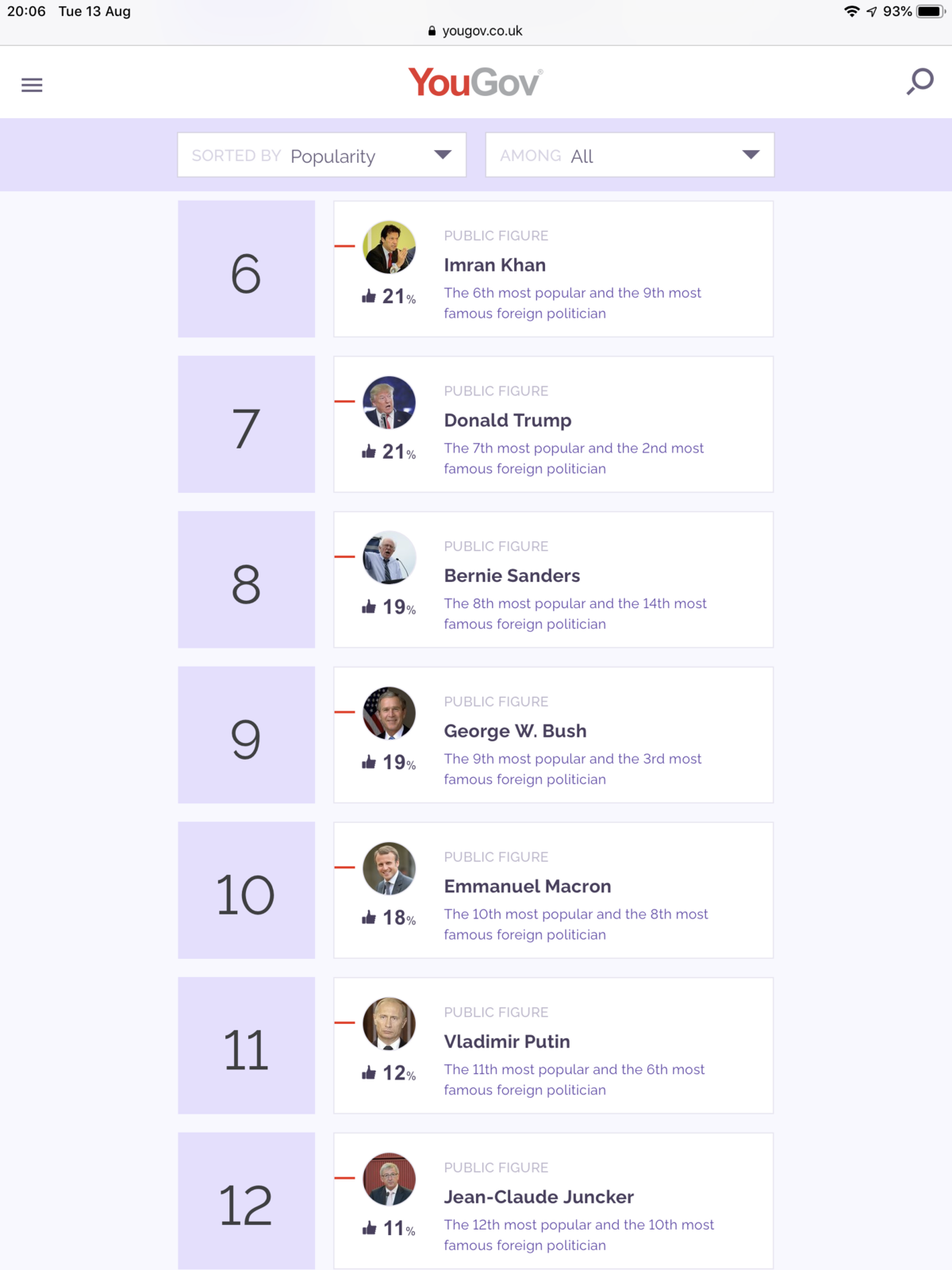
Task: Open Donald Trump's profile link
Action: click(x=507, y=421)
